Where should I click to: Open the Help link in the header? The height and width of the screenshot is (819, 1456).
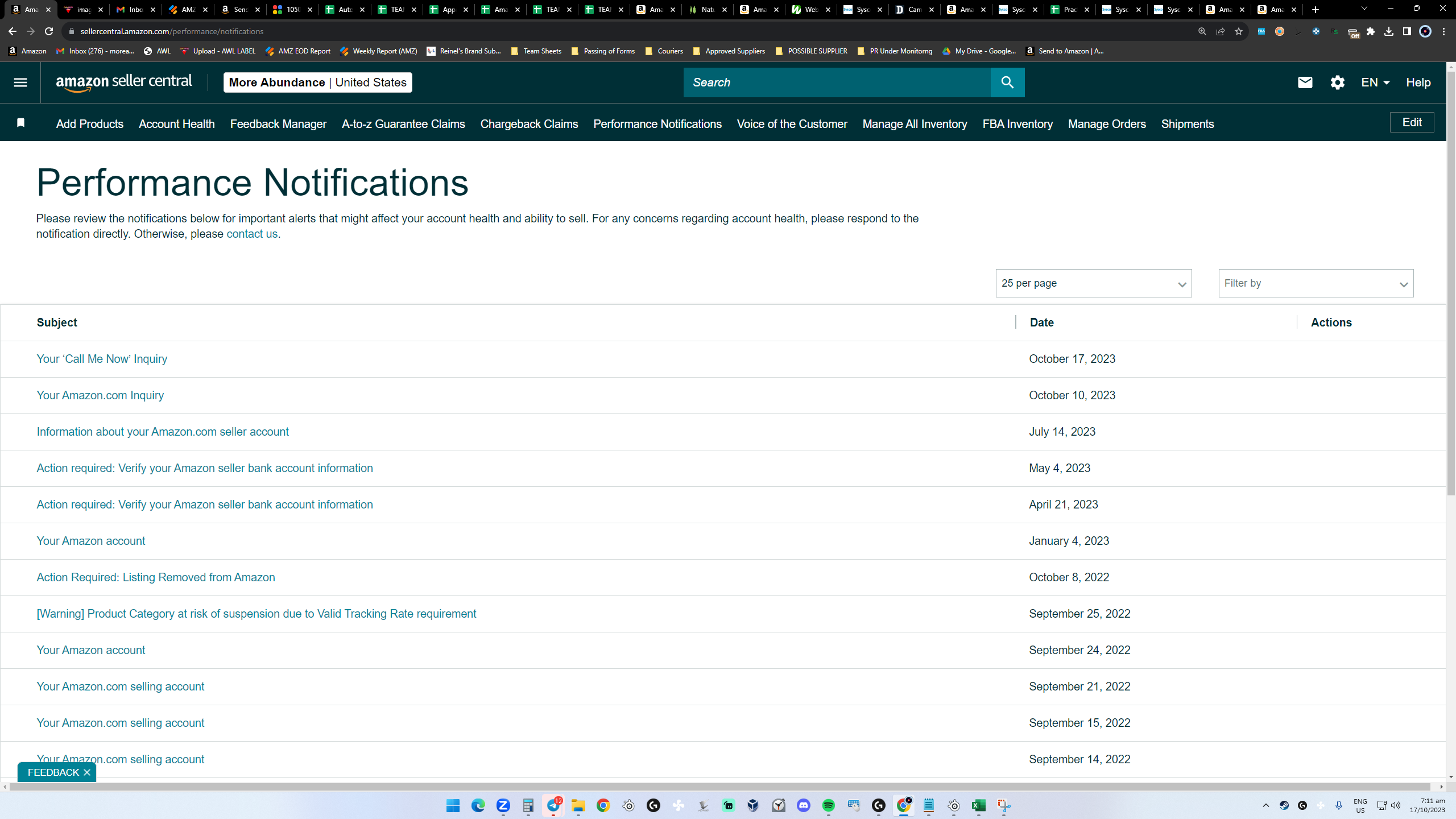tap(1418, 82)
